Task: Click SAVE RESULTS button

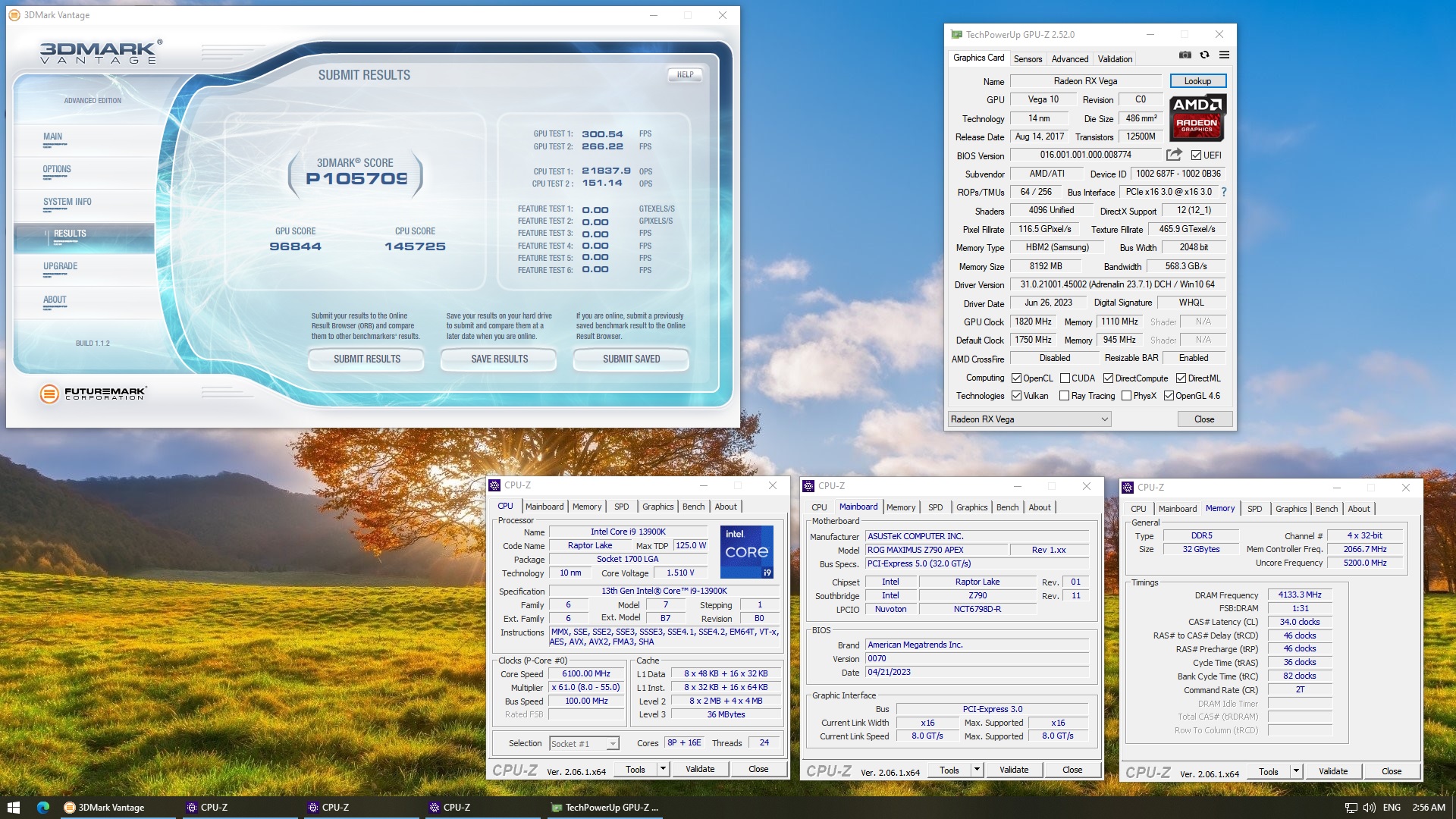Action: tap(499, 359)
